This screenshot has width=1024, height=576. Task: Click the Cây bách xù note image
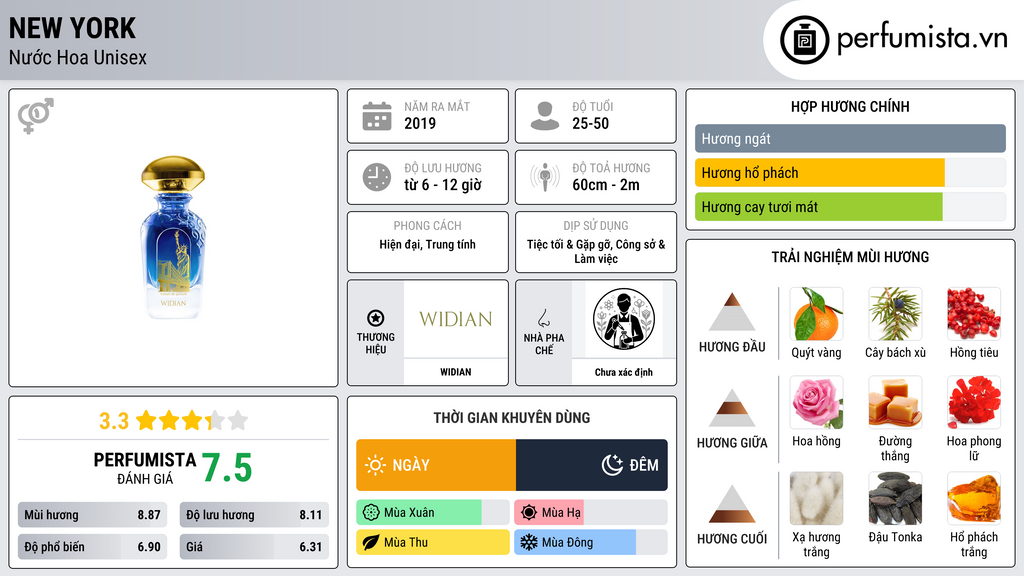coord(895,314)
